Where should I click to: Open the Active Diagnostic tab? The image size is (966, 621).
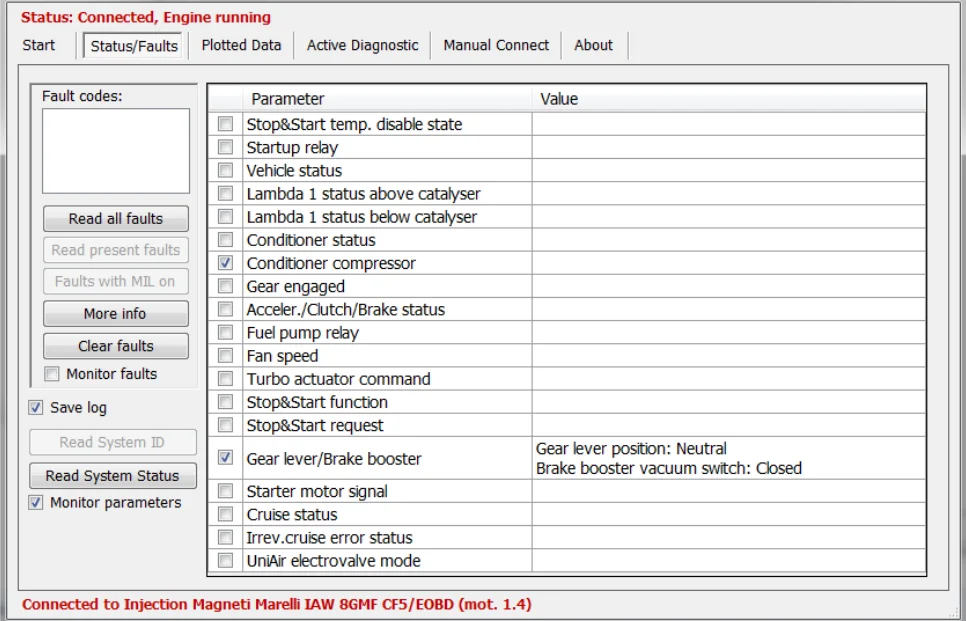coord(362,46)
